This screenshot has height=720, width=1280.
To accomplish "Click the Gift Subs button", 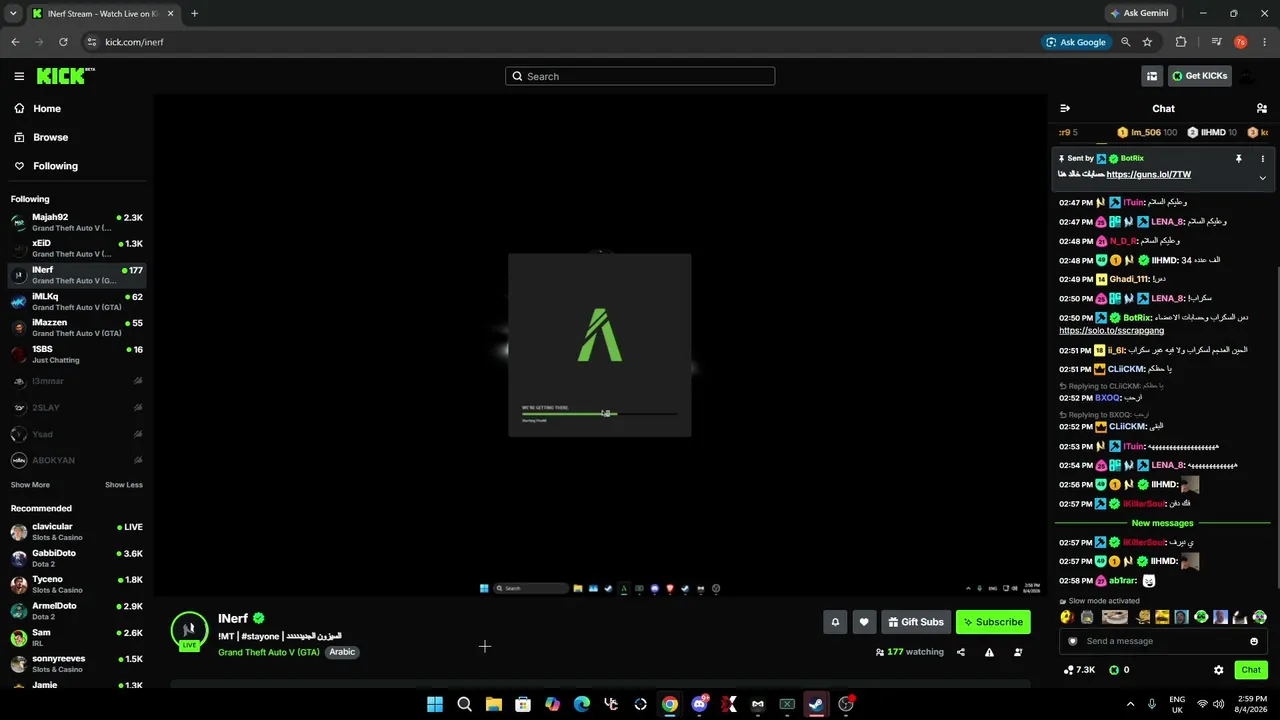I will (916, 622).
